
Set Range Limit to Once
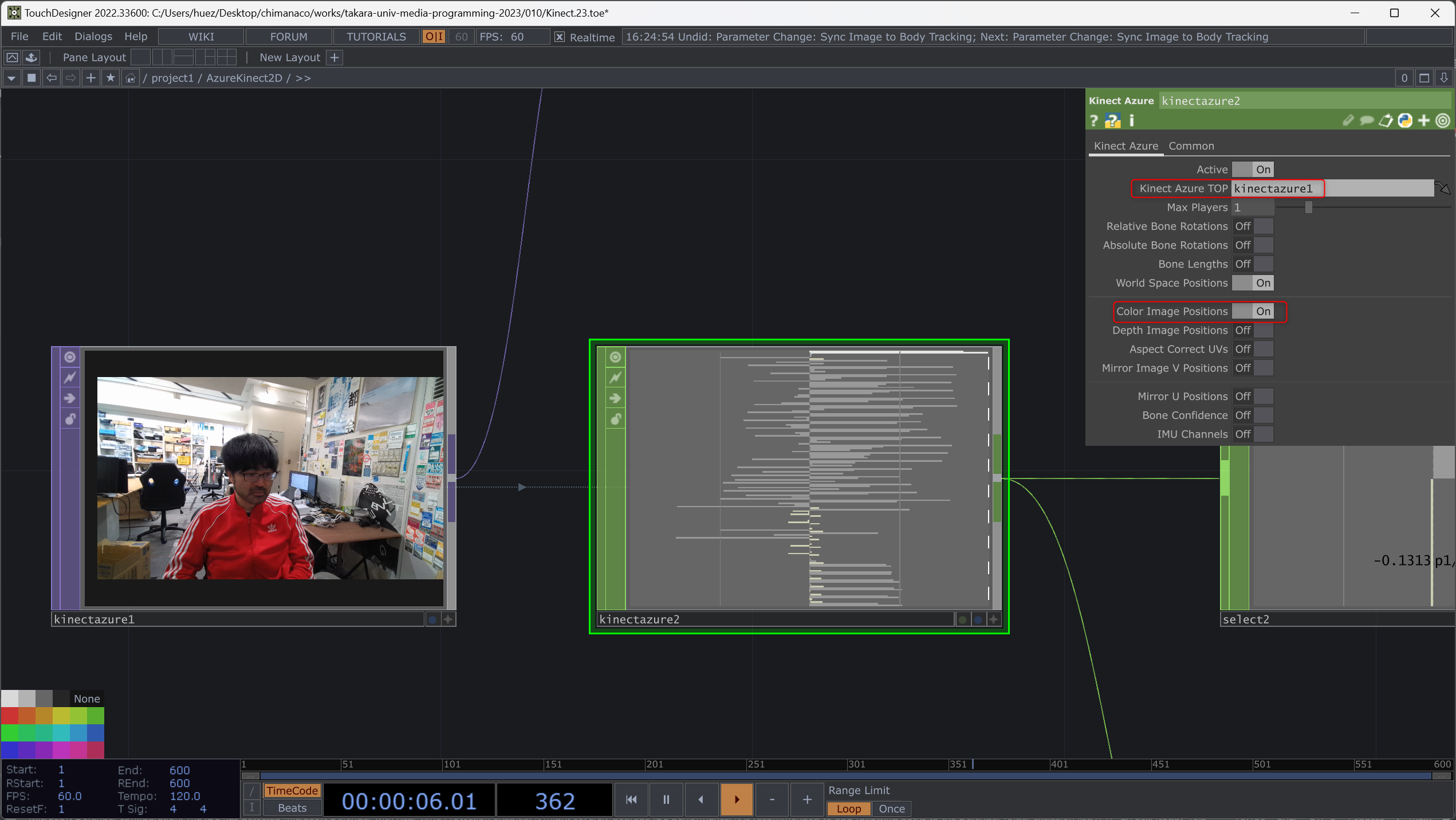891,808
